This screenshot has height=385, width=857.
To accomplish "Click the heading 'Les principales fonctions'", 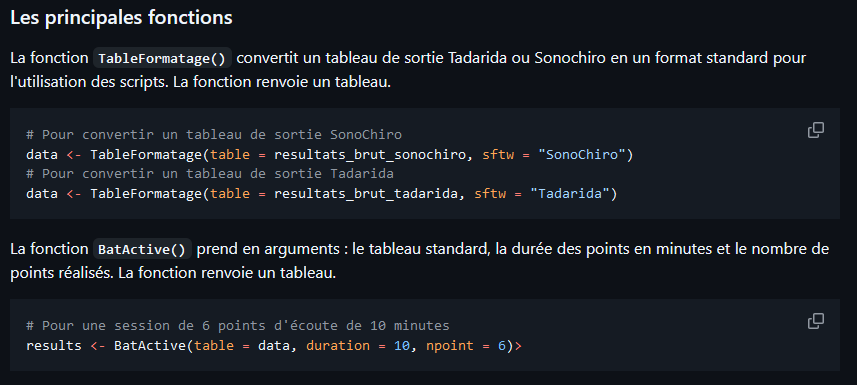I will tap(121, 18).
